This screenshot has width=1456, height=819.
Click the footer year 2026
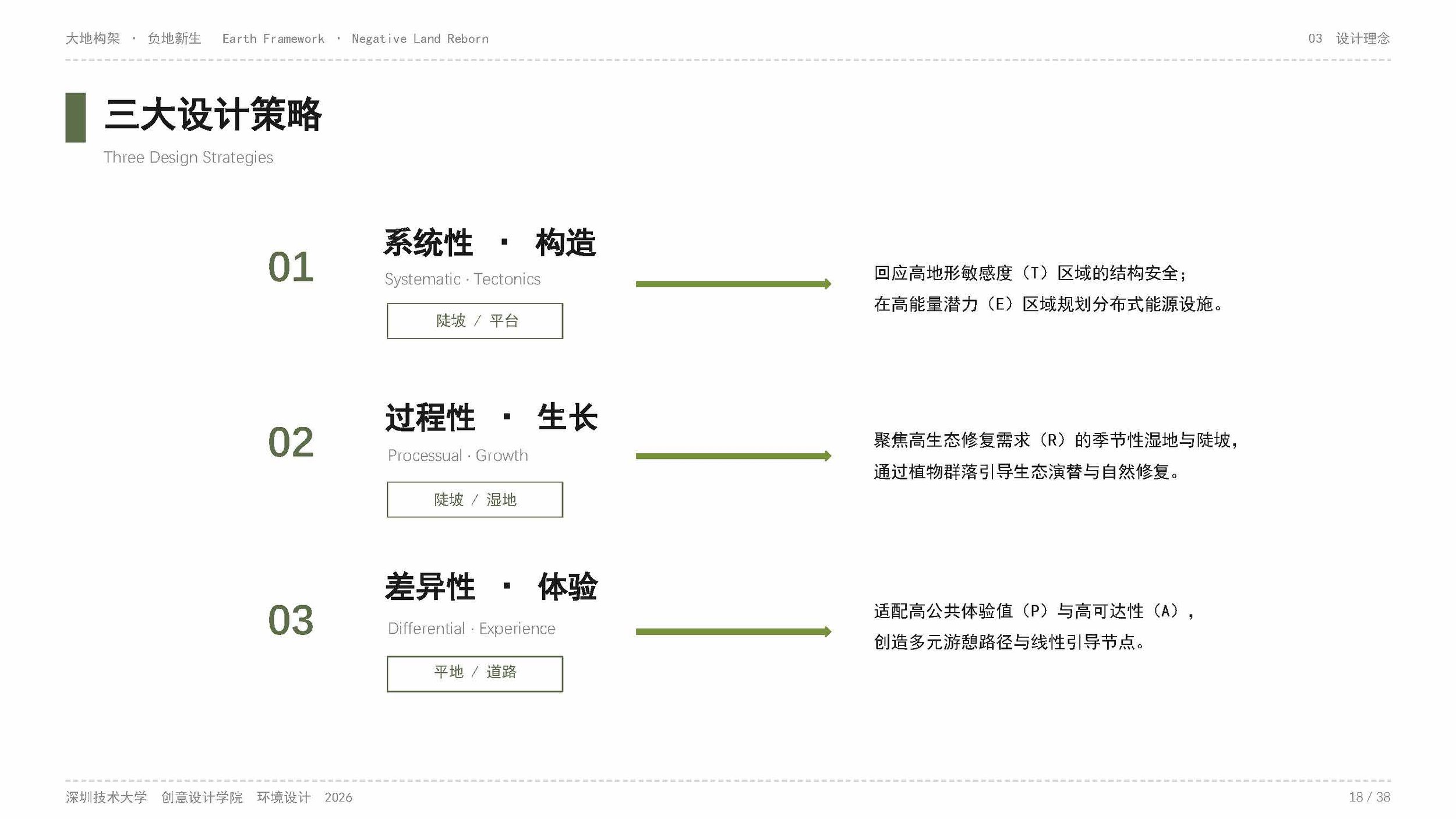[338, 797]
